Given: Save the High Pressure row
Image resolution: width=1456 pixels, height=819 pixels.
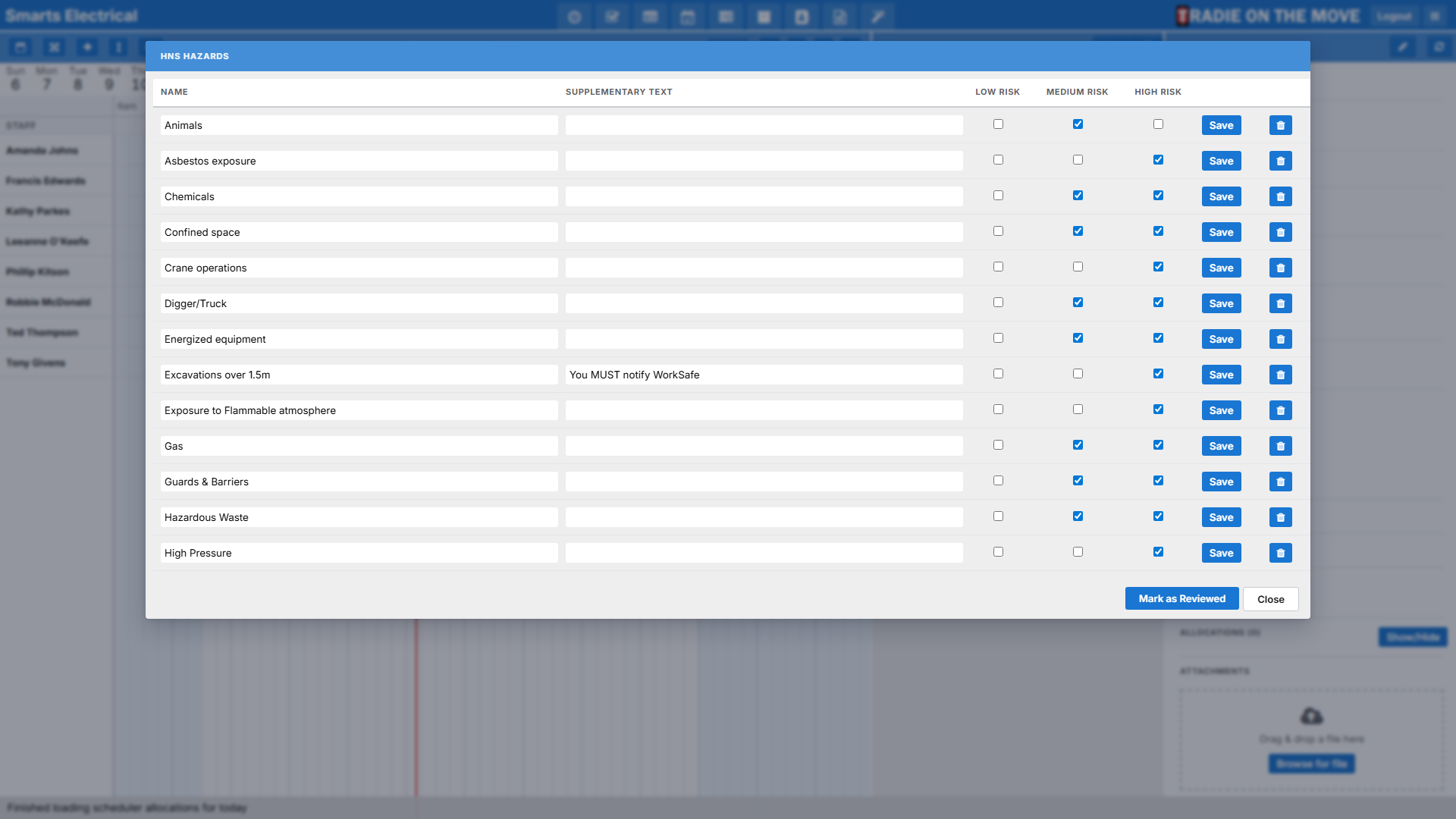Looking at the screenshot, I should coord(1221,553).
